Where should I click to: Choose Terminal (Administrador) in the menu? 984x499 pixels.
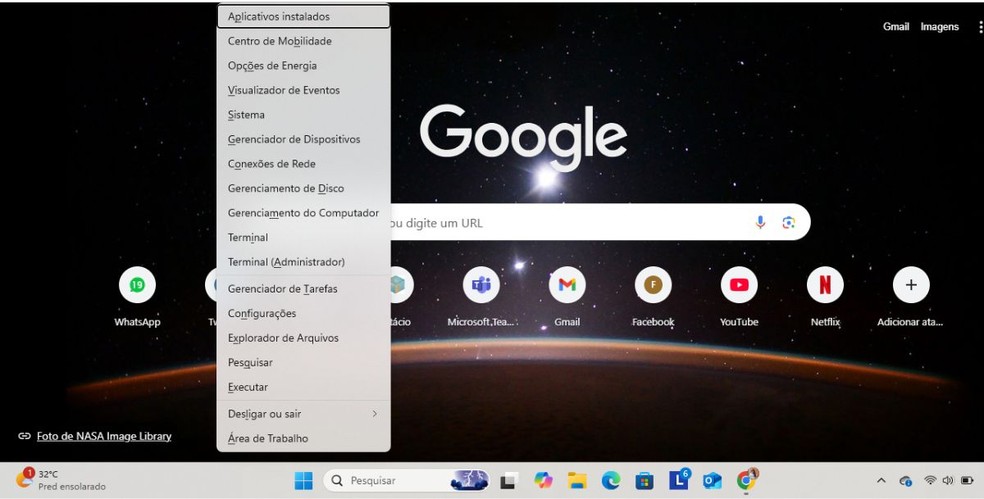(286, 262)
